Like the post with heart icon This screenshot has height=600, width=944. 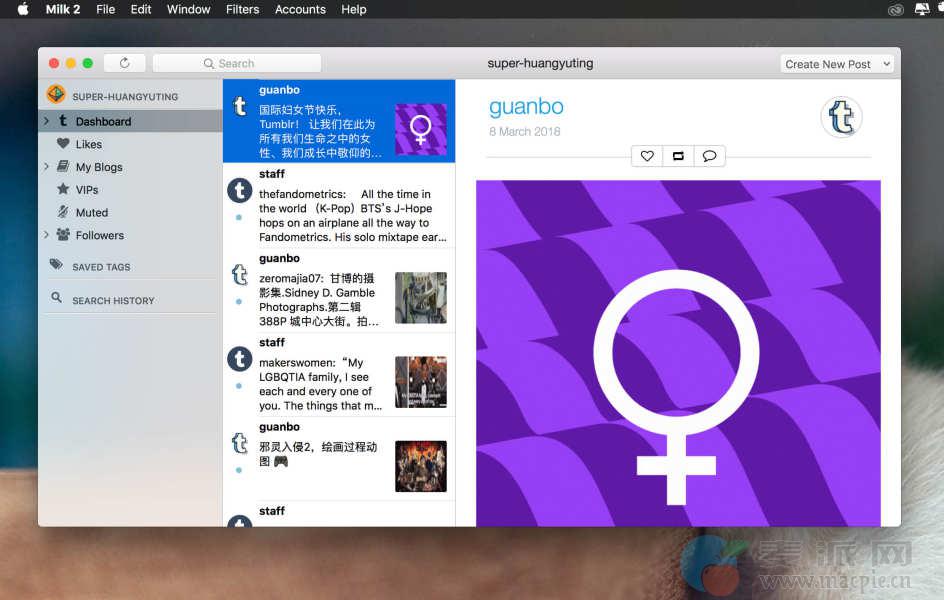pyautogui.click(x=647, y=156)
